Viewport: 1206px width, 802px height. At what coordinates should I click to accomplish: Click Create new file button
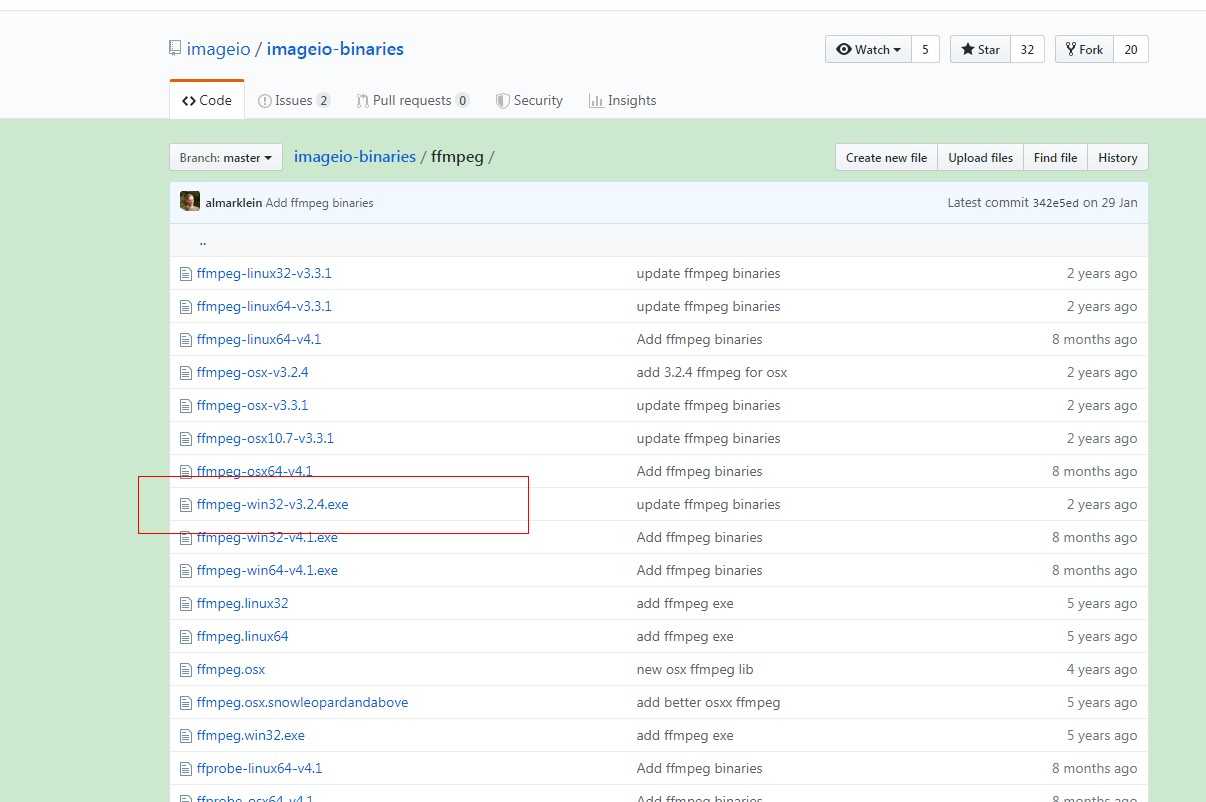(886, 157)
